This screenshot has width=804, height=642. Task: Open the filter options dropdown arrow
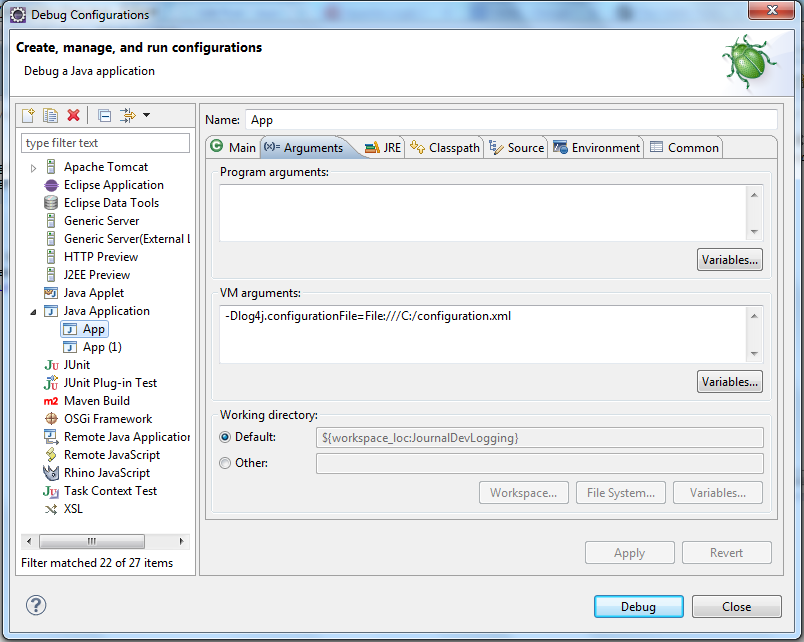[x=147, y=115]
